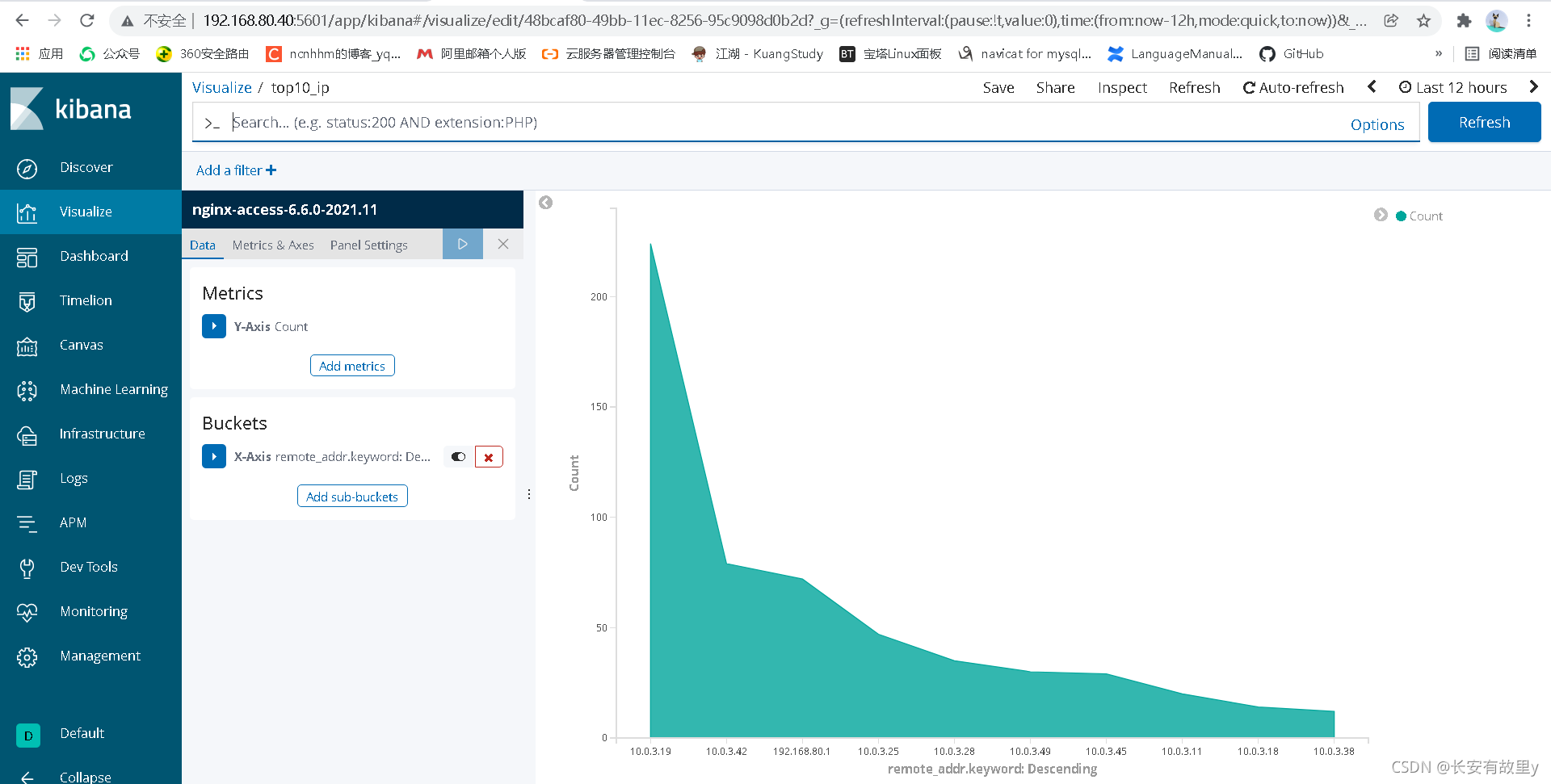Open browser extensions puzzle icon
1551x784 pixels.
tap(1464, 21)
